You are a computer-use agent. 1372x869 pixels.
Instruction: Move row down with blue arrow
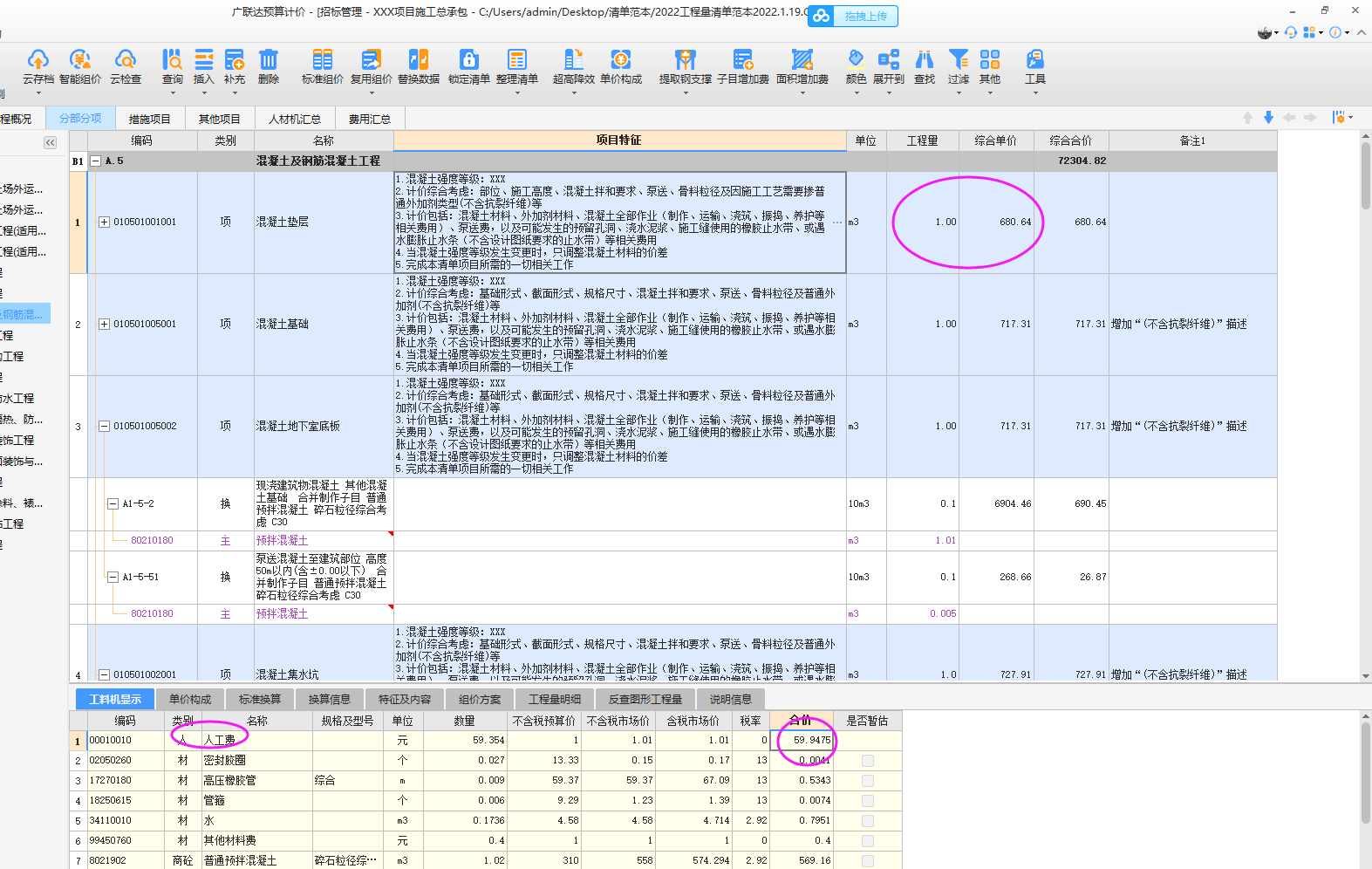coord(1268,118)
